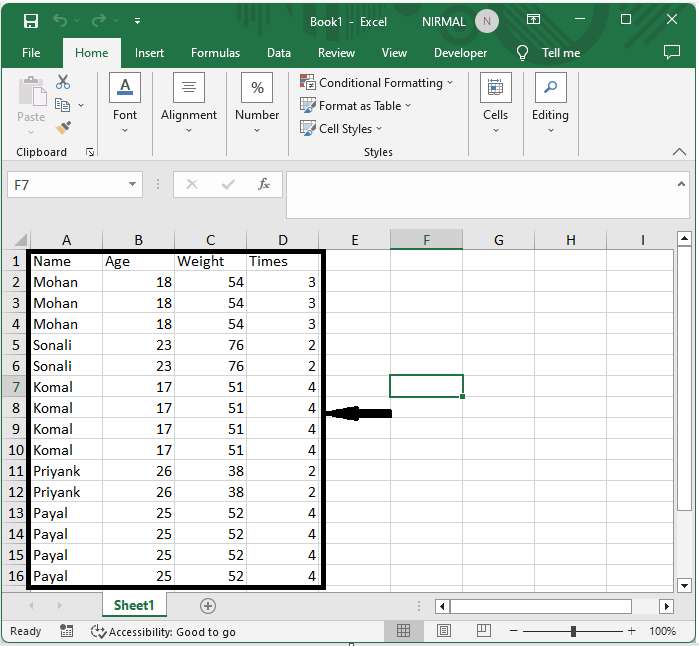Open Accessibility: Good to go checker
The width and height of the screenshot is (699, 646).
click(163, 632)
